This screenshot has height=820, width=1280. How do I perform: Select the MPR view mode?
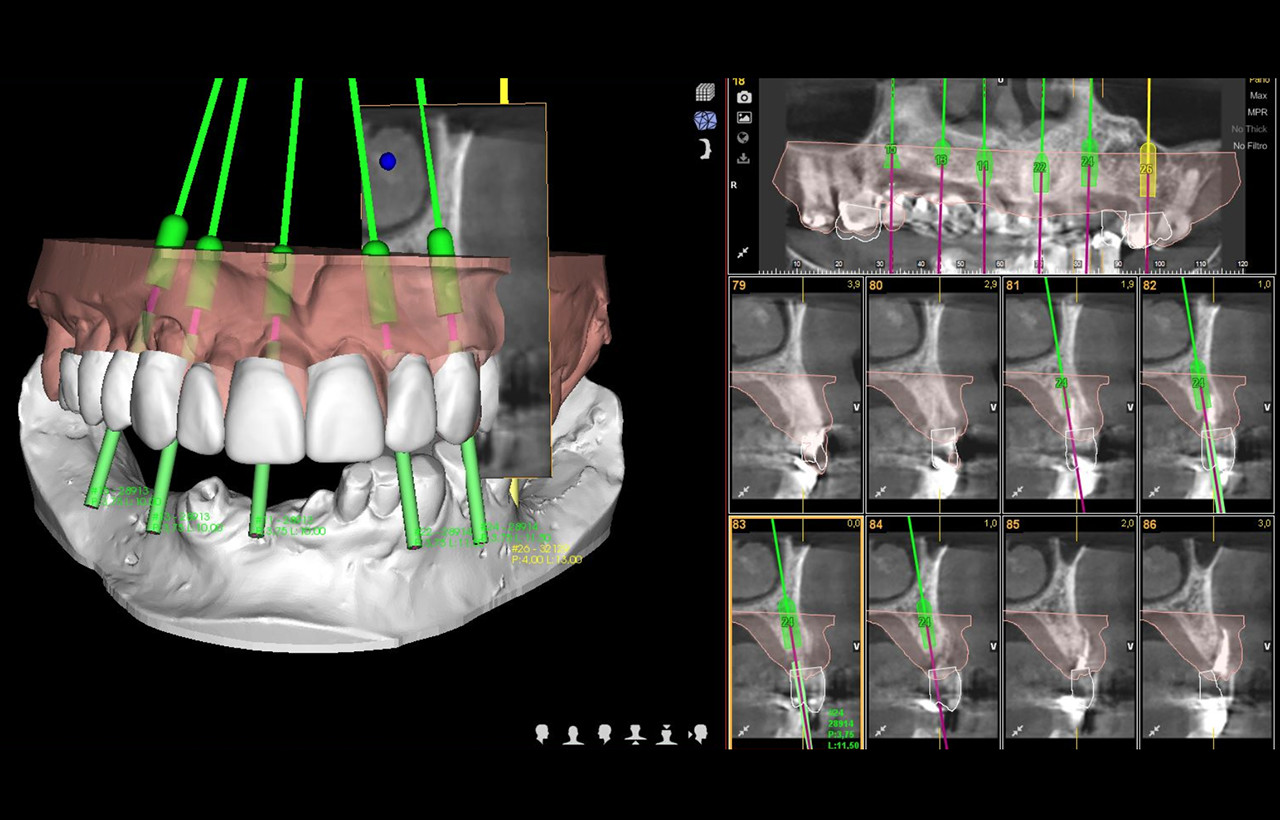coord(1257,112)
